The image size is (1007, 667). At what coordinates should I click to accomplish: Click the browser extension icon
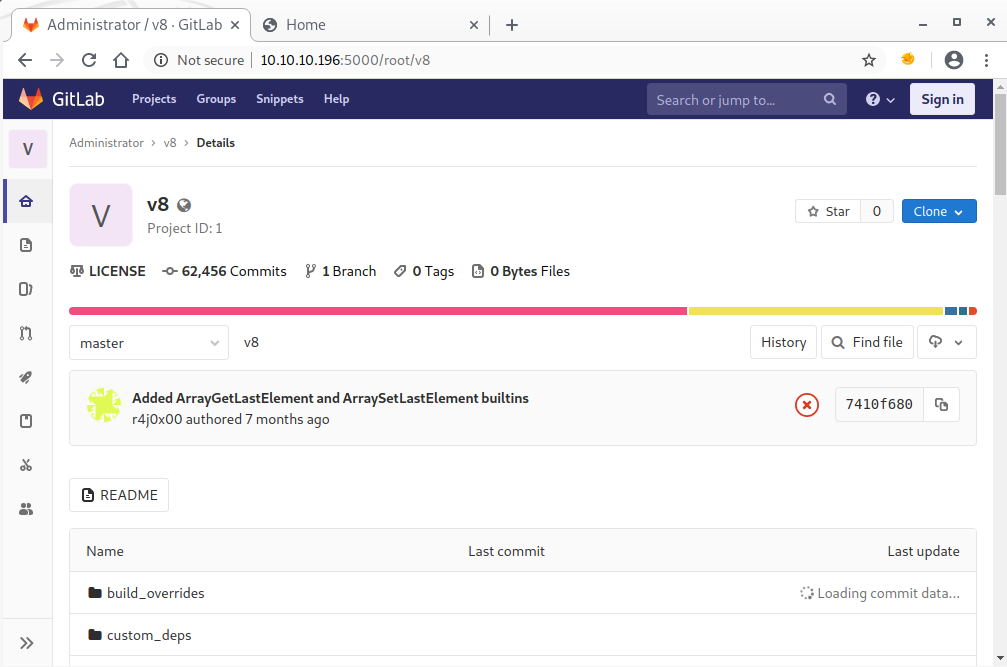tap(907, 59)
